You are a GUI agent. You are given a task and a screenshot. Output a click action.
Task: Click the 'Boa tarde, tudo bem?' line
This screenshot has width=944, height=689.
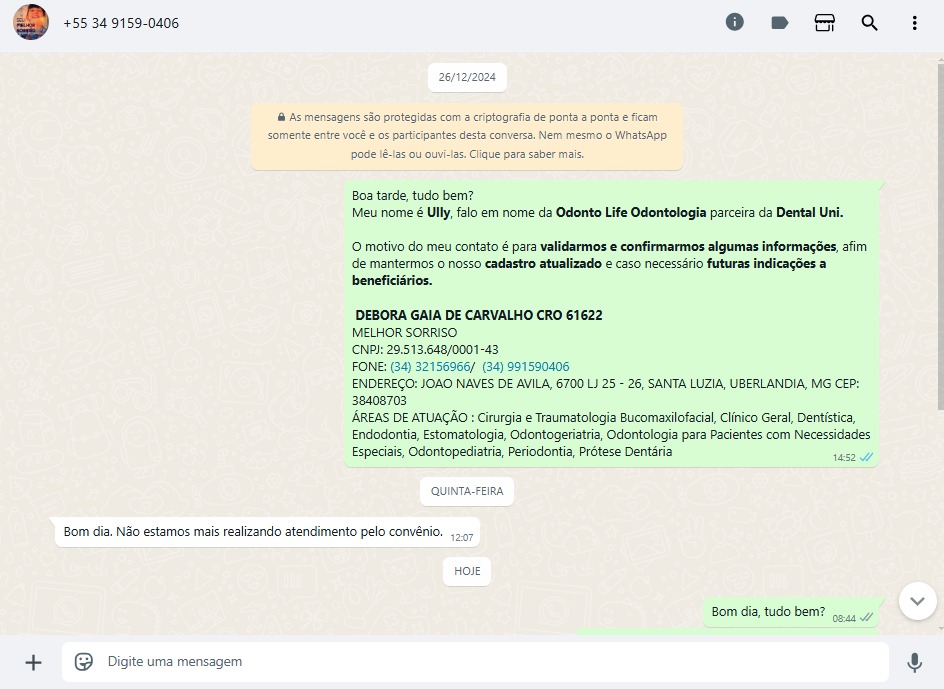click(413, 196)
